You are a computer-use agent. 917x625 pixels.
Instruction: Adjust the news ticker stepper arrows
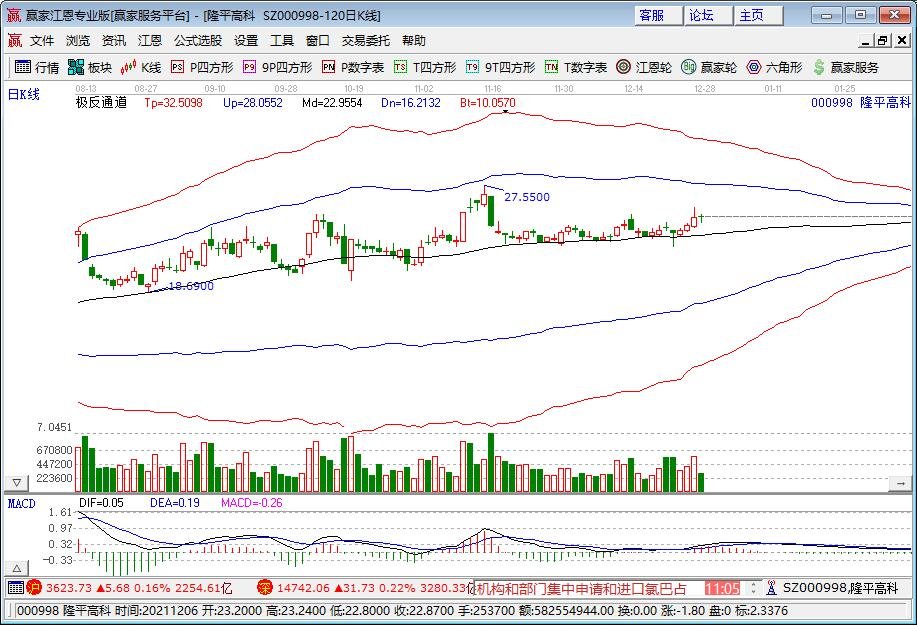tap(754, 588)
